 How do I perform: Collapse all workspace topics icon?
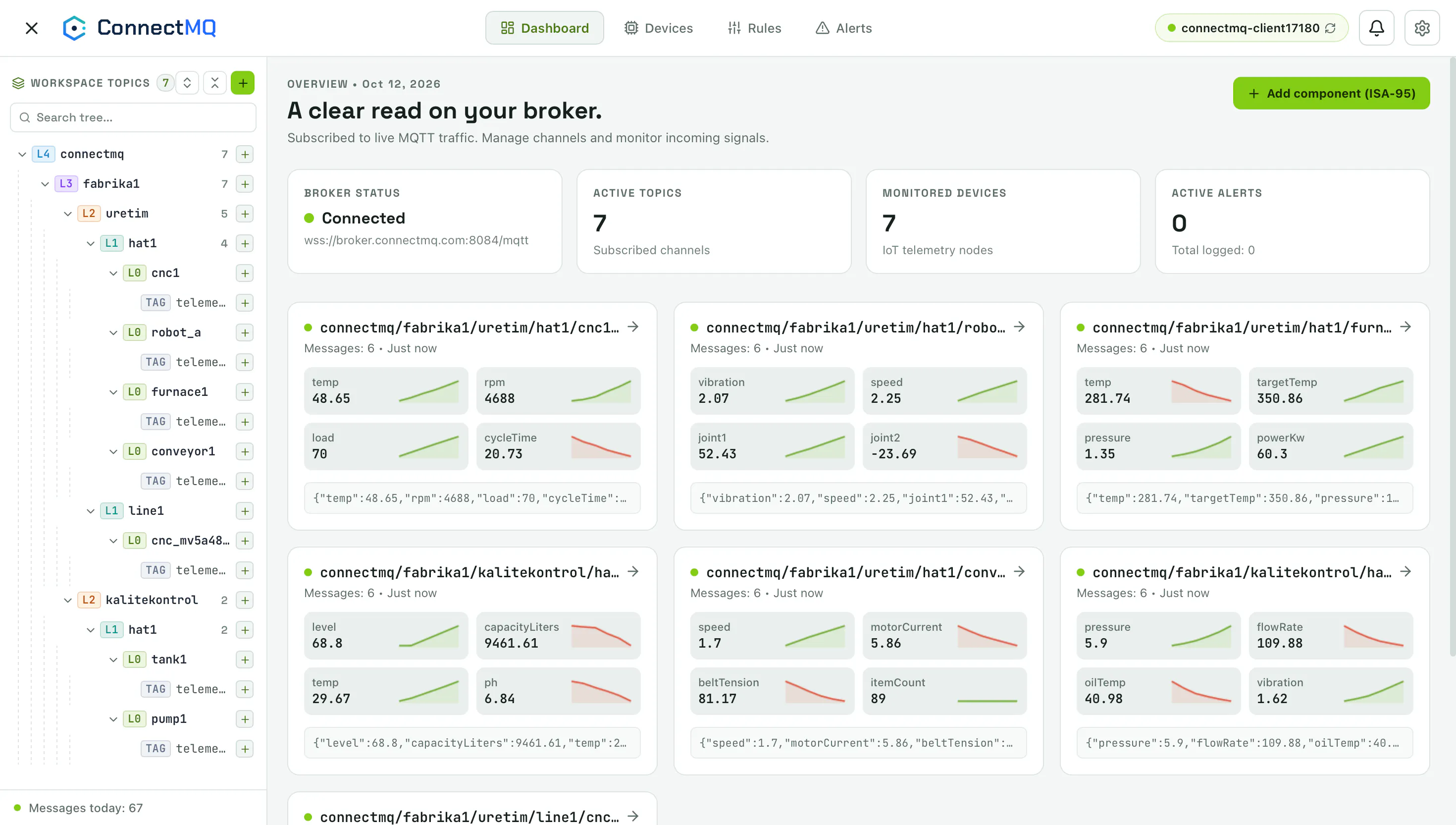pos(214,83)
